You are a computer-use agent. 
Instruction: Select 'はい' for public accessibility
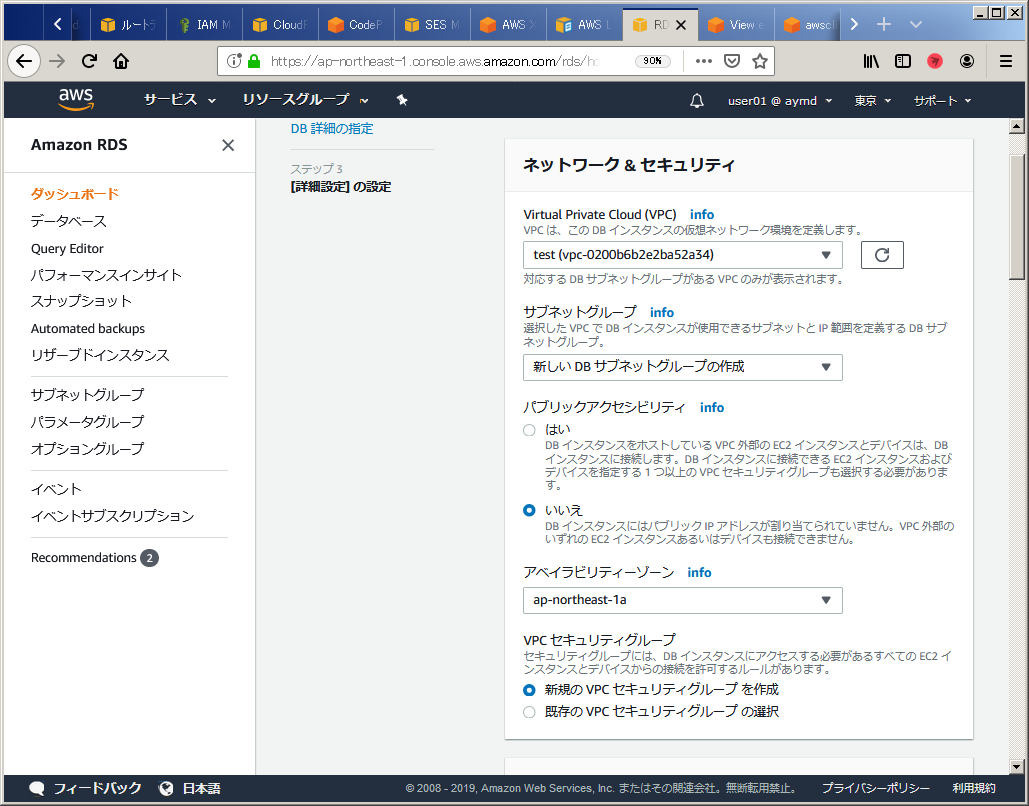[x=529, y=430]
